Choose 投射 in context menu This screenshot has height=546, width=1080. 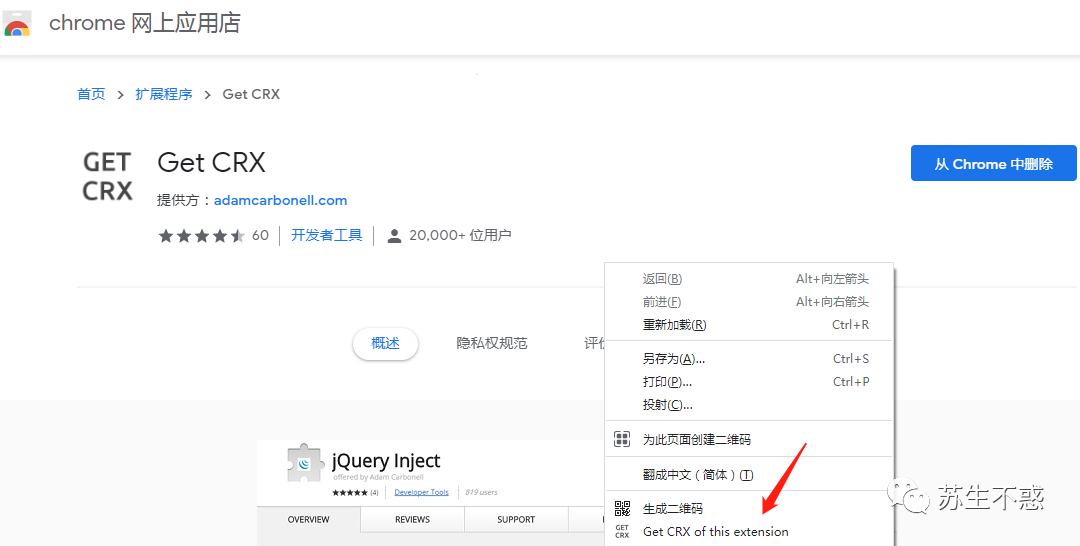(x=749, y=404)
